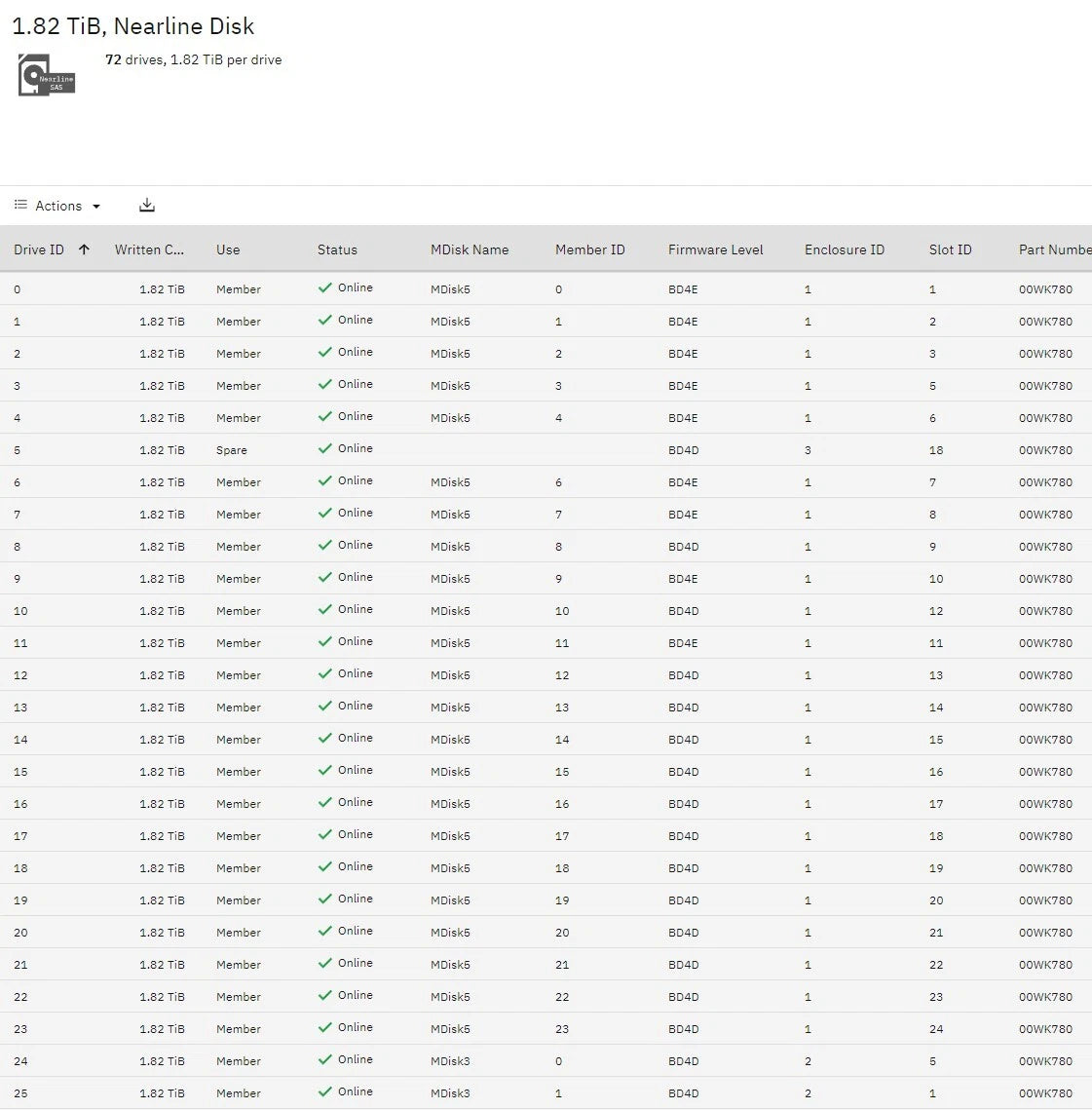Click 72 drives summary text
The width and height of the screenshot is (1092, 1110).
193,60
